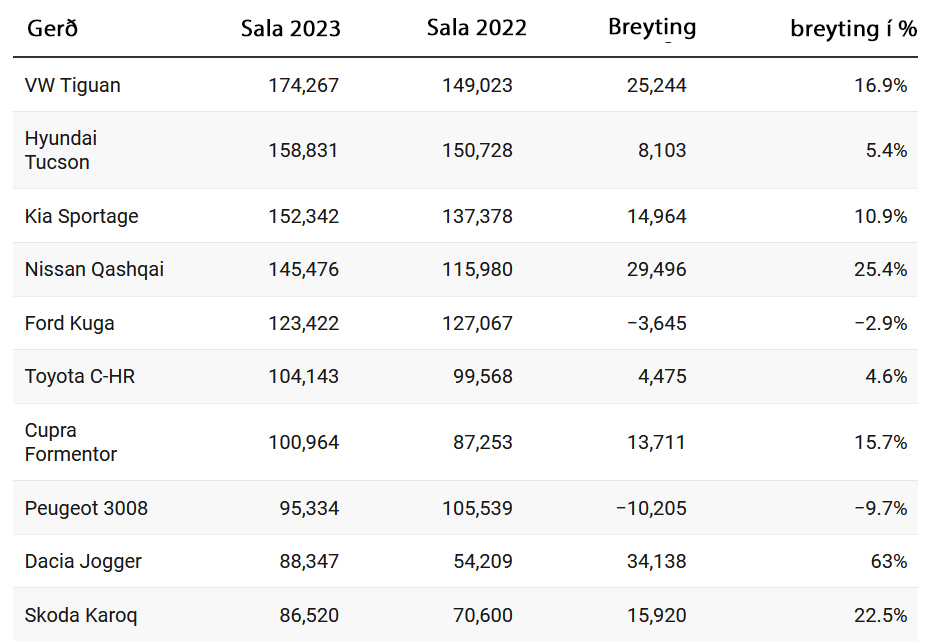Select the 25.4% percentage for Qashqai
The height and width of the screenshot is (644, 947).
881,270
